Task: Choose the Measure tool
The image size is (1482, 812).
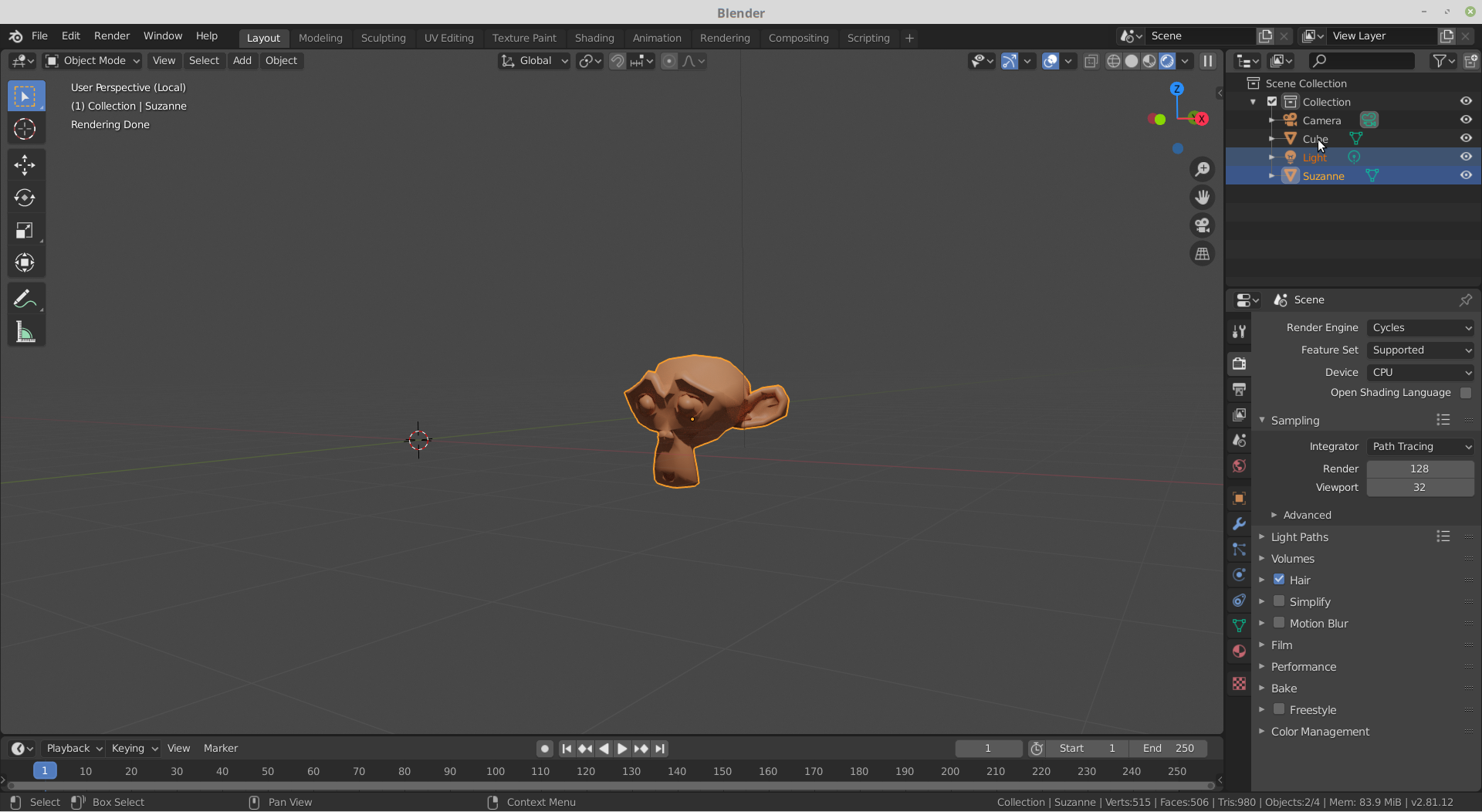Action: point(25,332)
